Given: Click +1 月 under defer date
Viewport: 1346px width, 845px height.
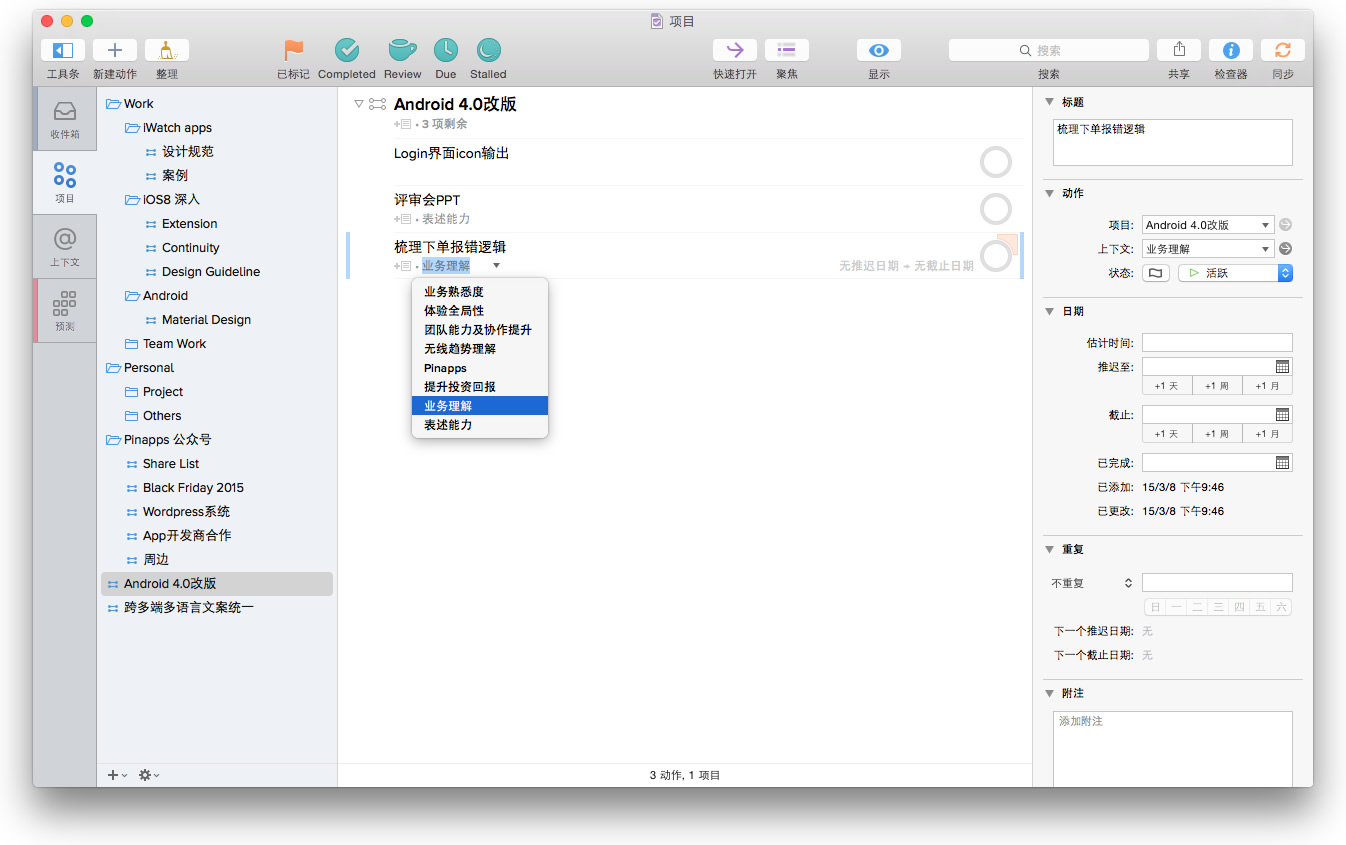Looking at the screenshot, I should click(1267, 386).
